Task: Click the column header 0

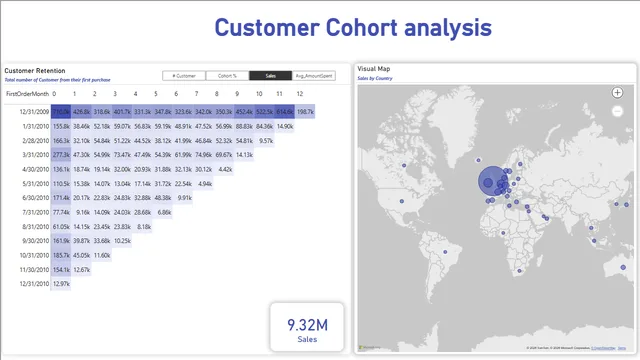Action: coord(54,94)
